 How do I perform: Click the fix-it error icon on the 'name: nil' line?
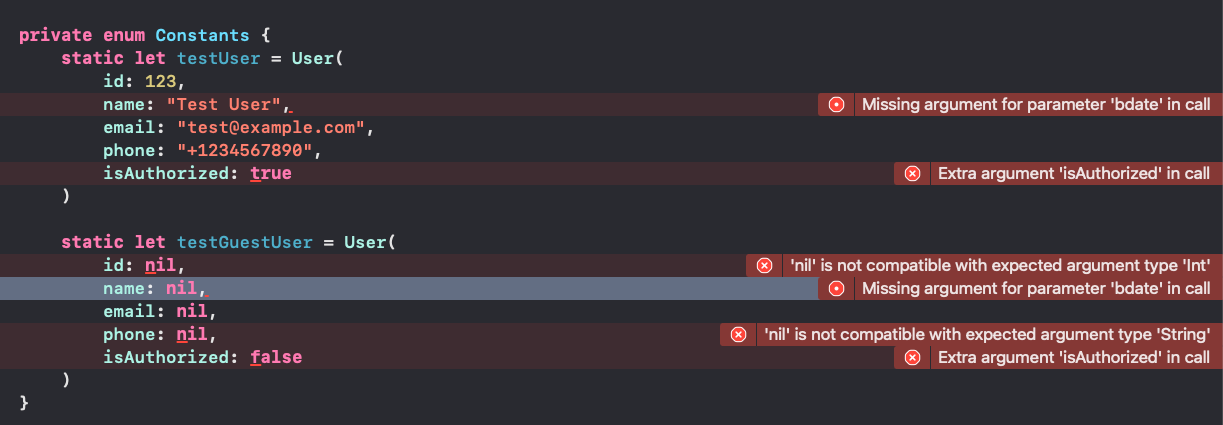[x=836, y=289]
